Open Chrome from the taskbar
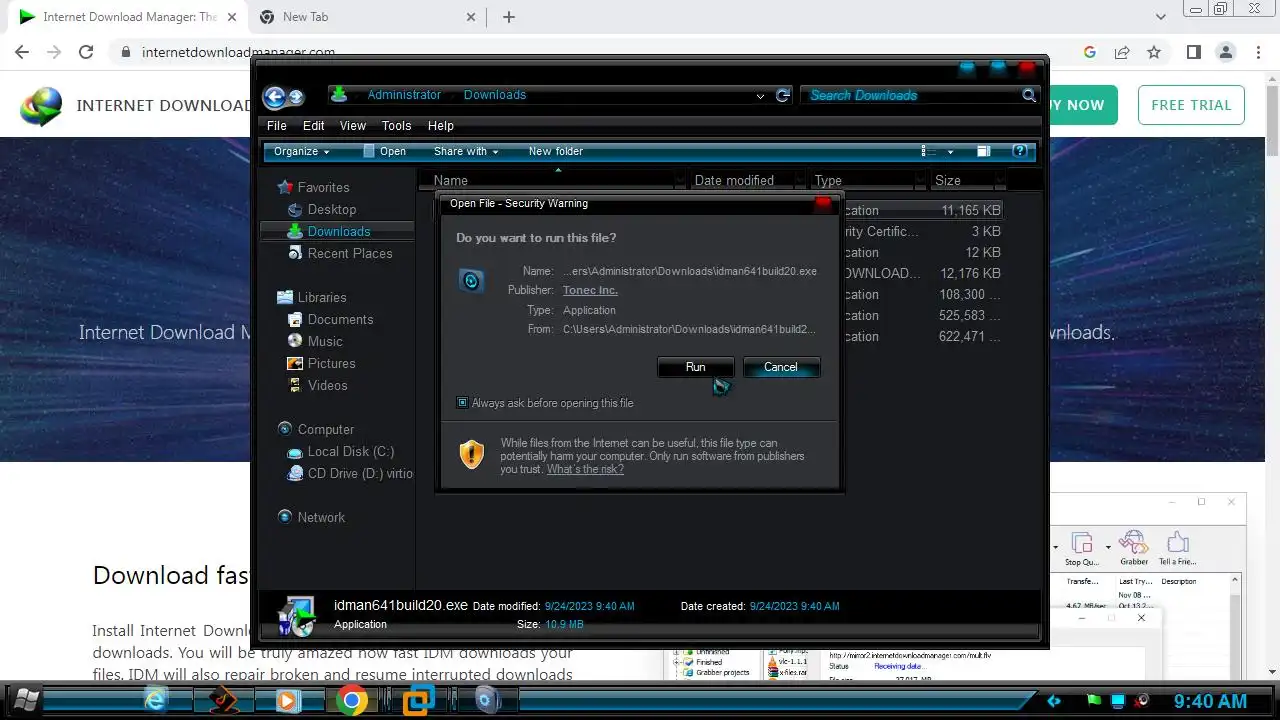Screen dimensions: 1280x720 tap(351, 700)
